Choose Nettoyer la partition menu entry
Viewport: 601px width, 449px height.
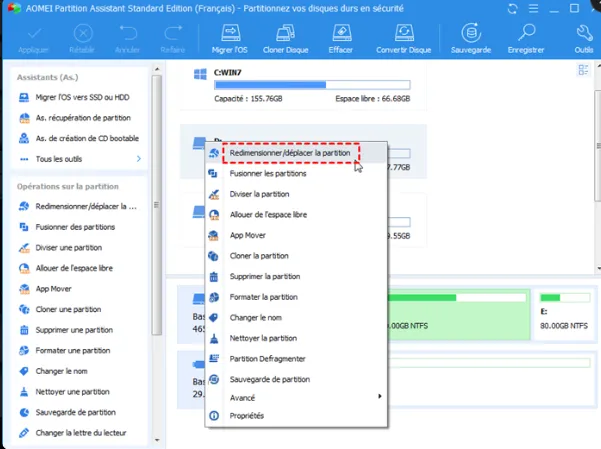[x=296, y=338]
